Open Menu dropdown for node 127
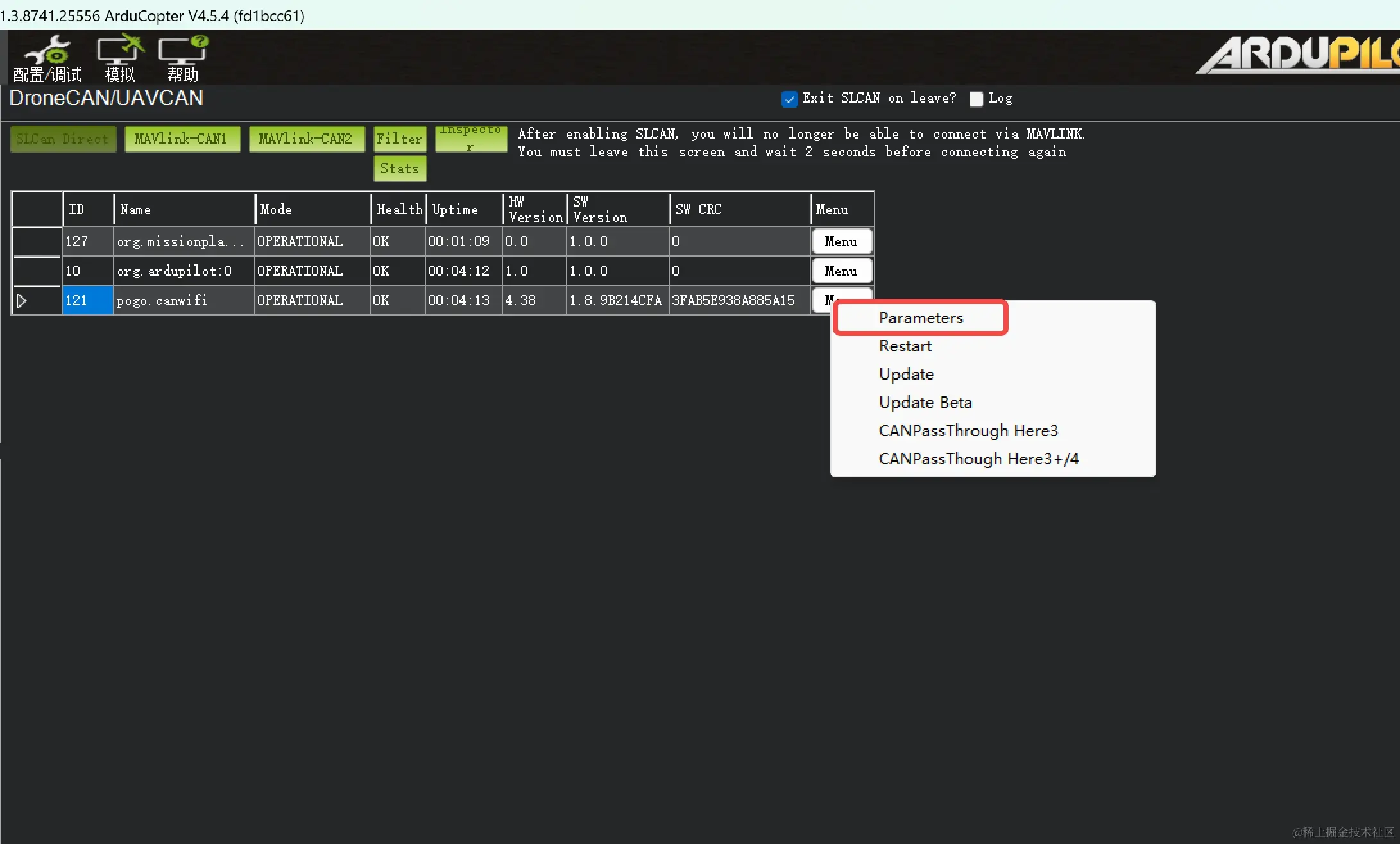Image resolution: width=1400 pixels, height=844 pixels. [841, 242]
